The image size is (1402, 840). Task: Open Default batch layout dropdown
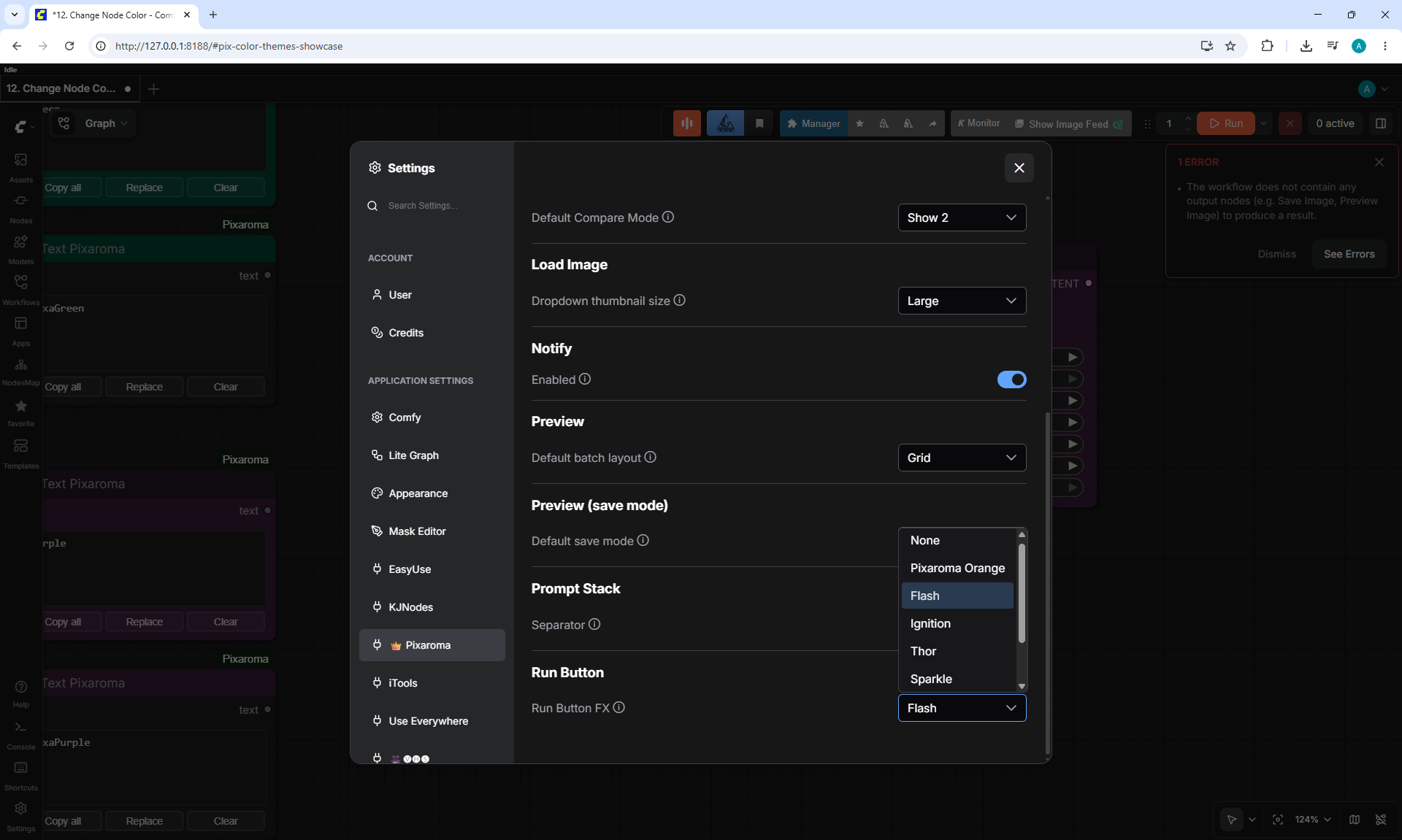[x=962, y=458]
